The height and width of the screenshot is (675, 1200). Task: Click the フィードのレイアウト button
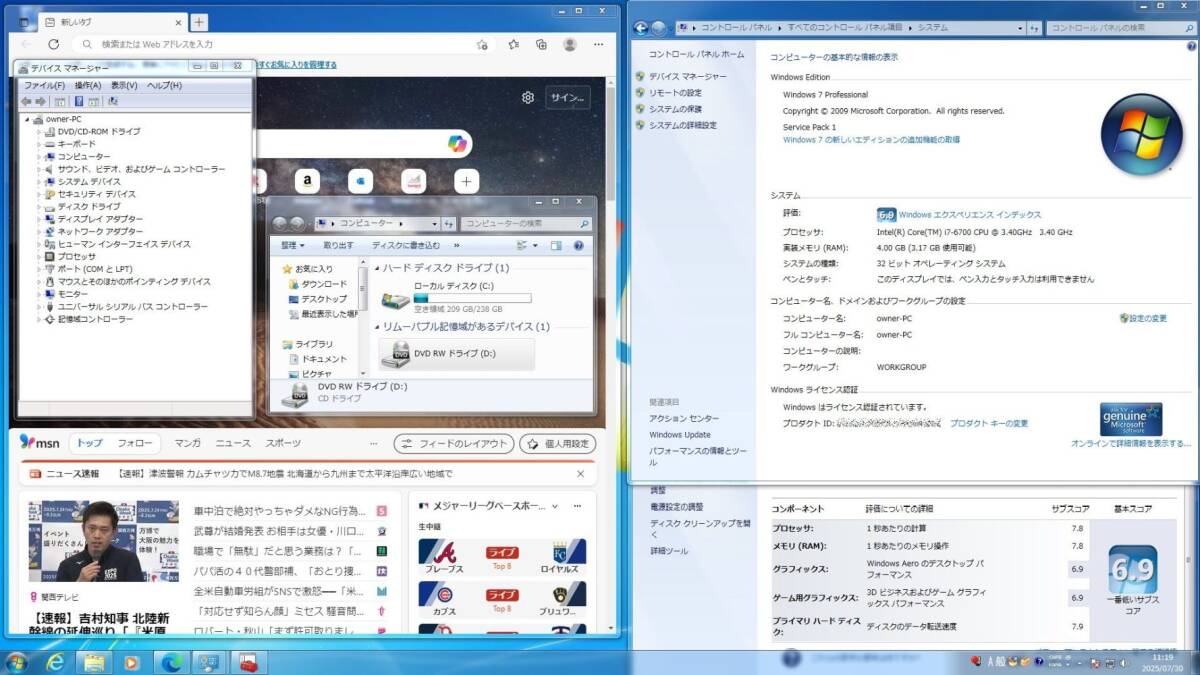(453, 444)
